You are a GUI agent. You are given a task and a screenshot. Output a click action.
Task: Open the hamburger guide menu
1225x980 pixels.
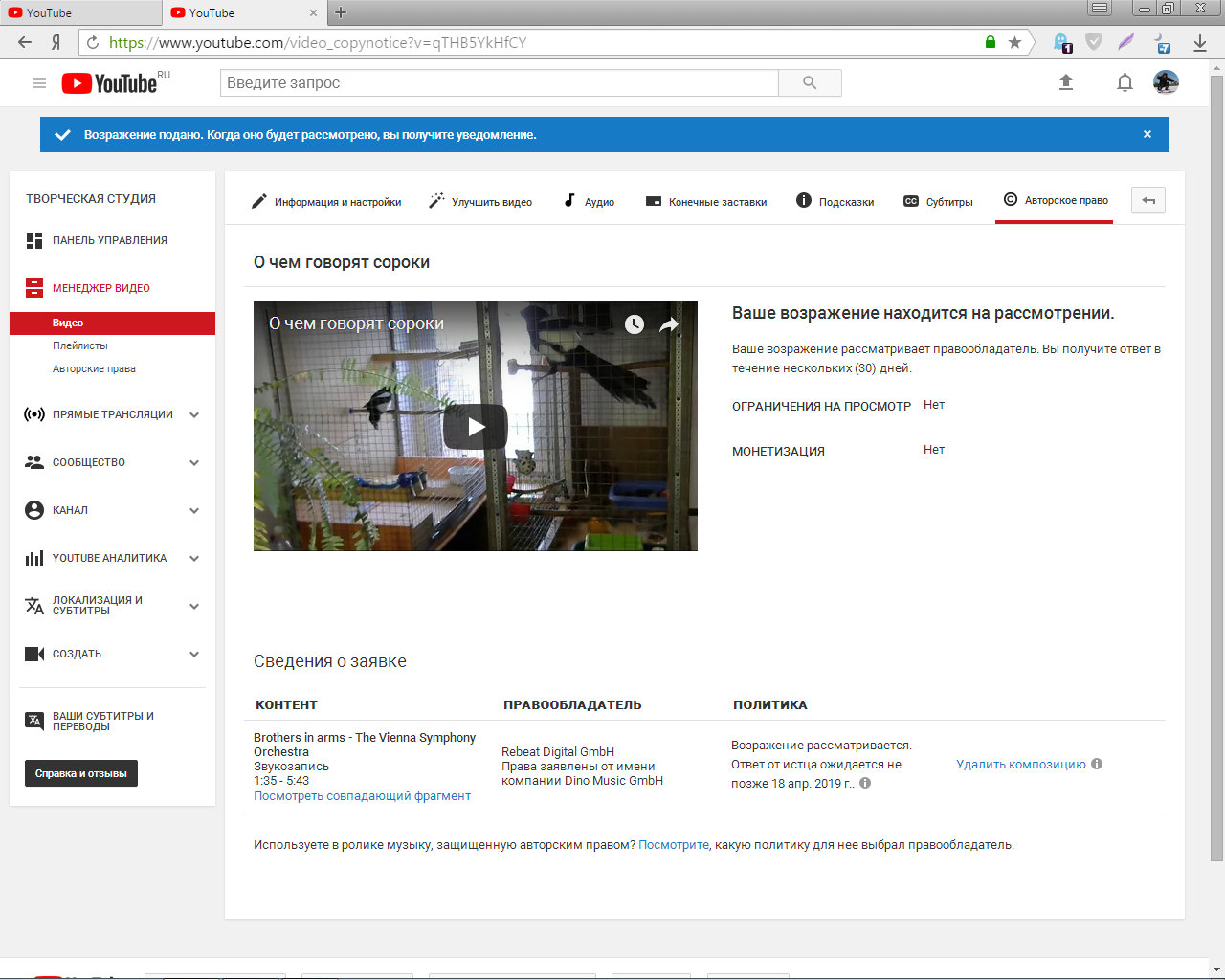(x=39, y=83)
